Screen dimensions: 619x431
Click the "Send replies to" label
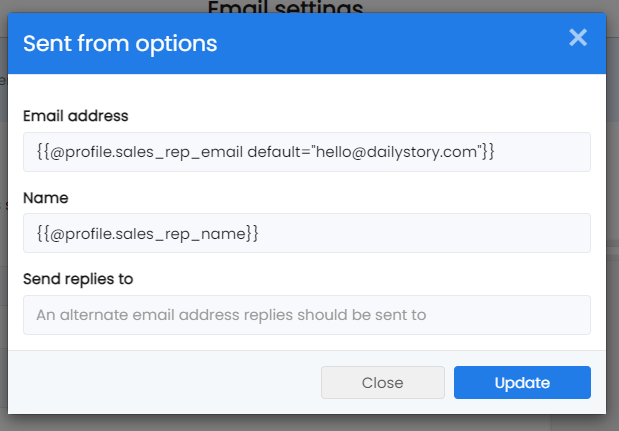click(78, 279)
